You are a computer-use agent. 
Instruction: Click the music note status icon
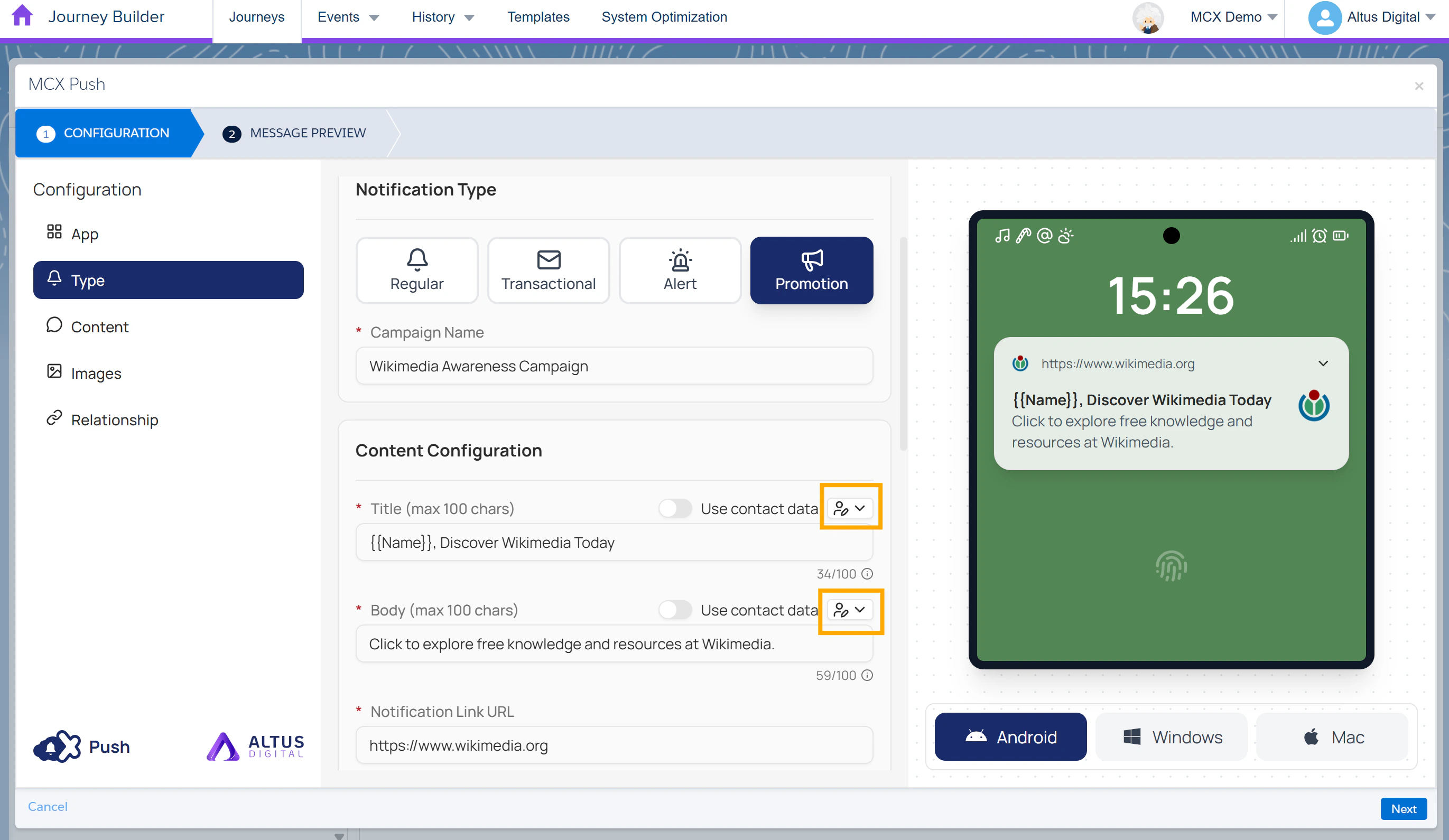coord(1002,236)
